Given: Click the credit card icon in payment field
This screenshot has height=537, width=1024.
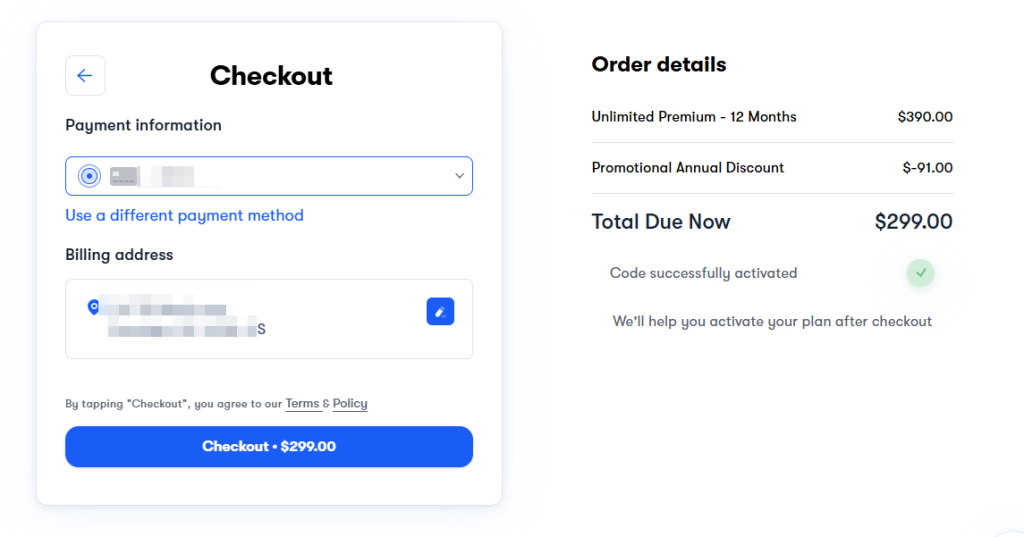Looking at the screenshot, I should [x=123, y=176].
